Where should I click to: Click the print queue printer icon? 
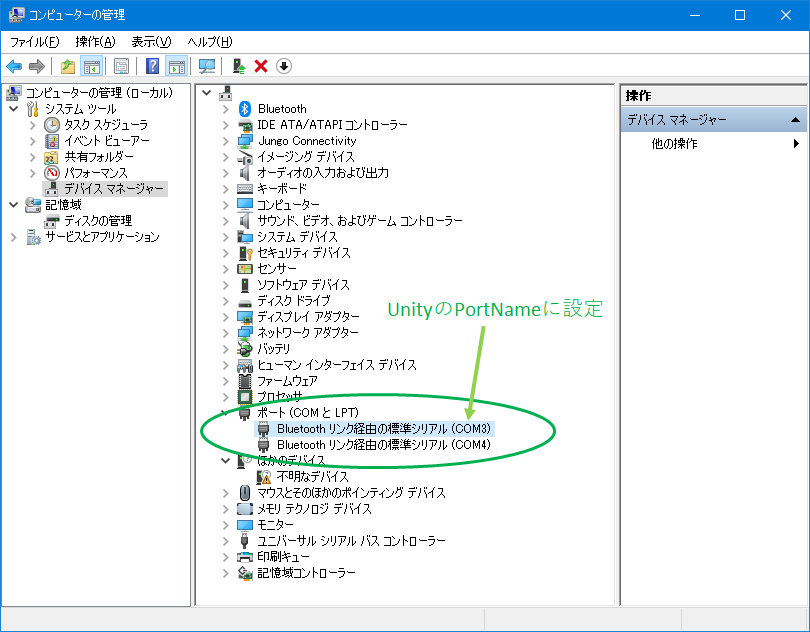245,557
